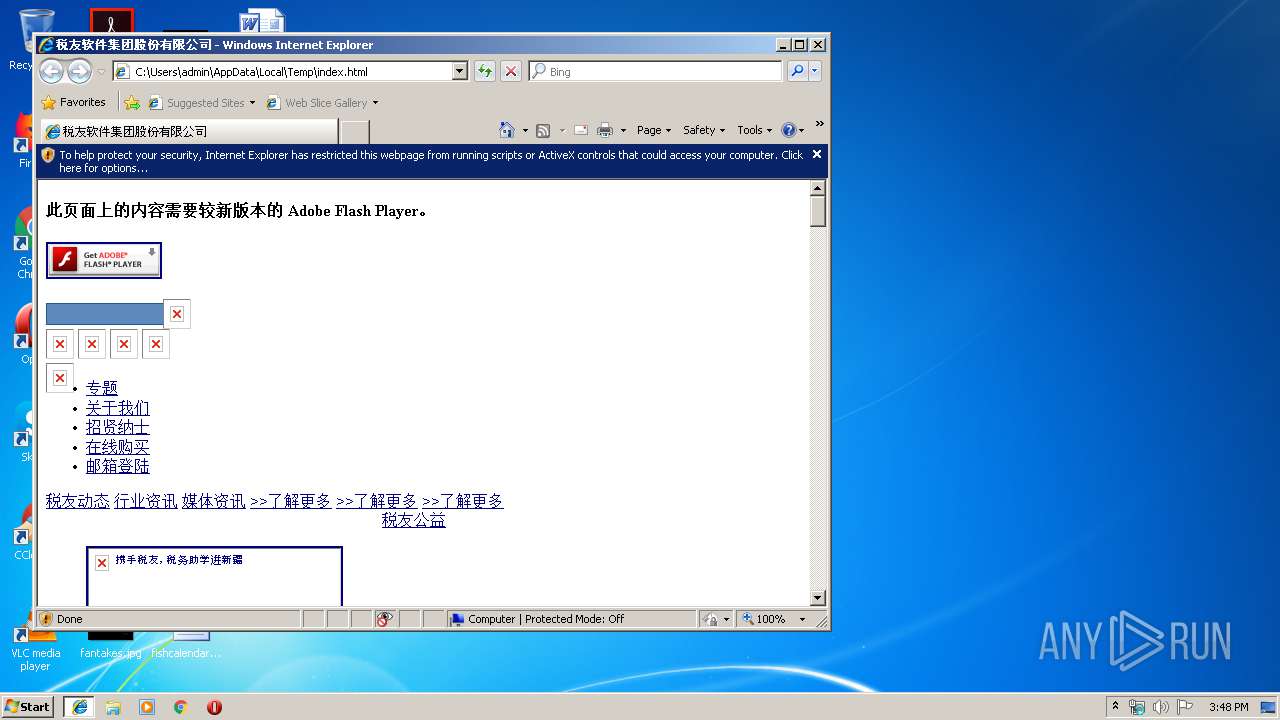Add to Favorites Bar via the star-arrow icon

tap(132, 102)
